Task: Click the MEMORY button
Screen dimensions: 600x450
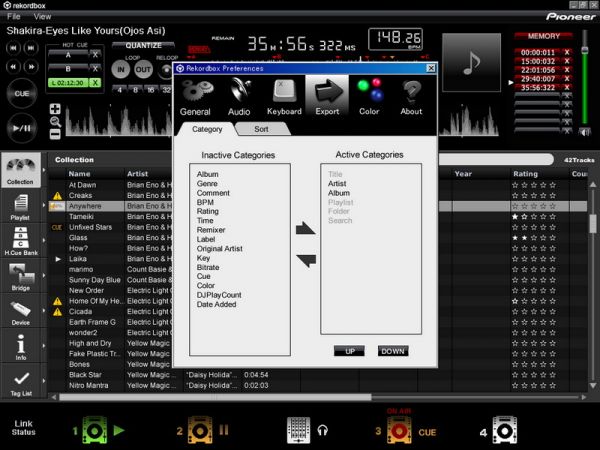Action: pyautogui.click(x=543, y=36)
